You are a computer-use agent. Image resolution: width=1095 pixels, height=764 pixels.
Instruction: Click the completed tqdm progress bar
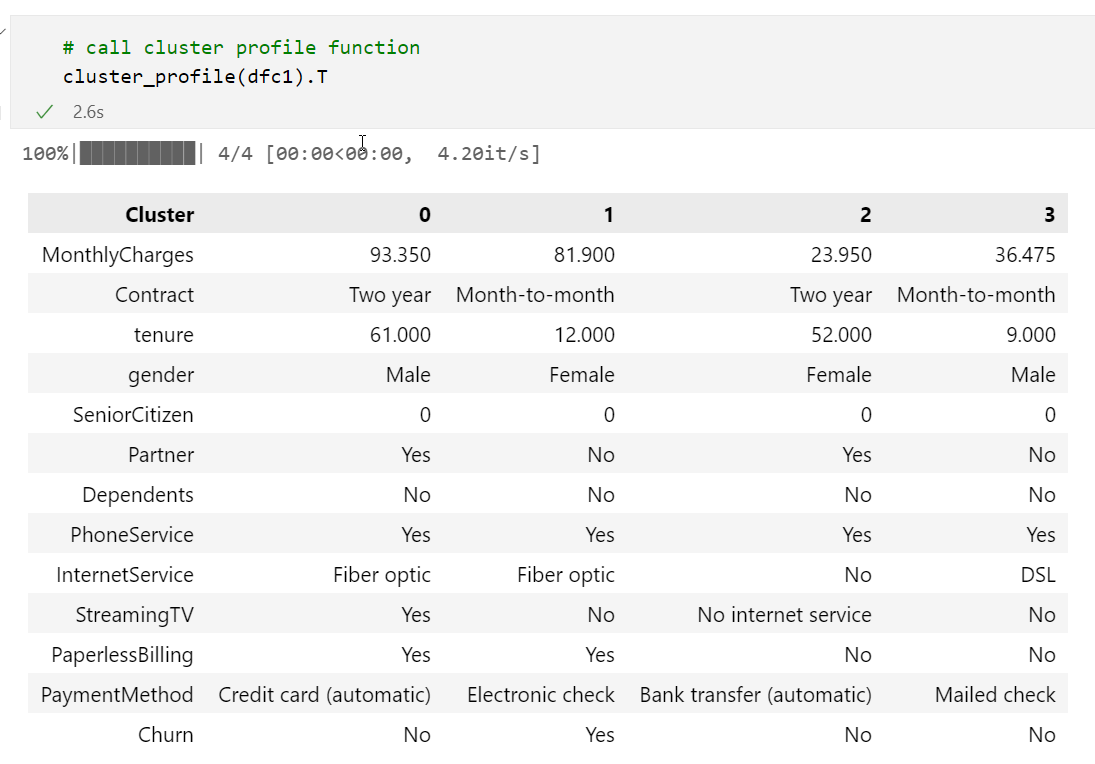click(x=138, y=154)
